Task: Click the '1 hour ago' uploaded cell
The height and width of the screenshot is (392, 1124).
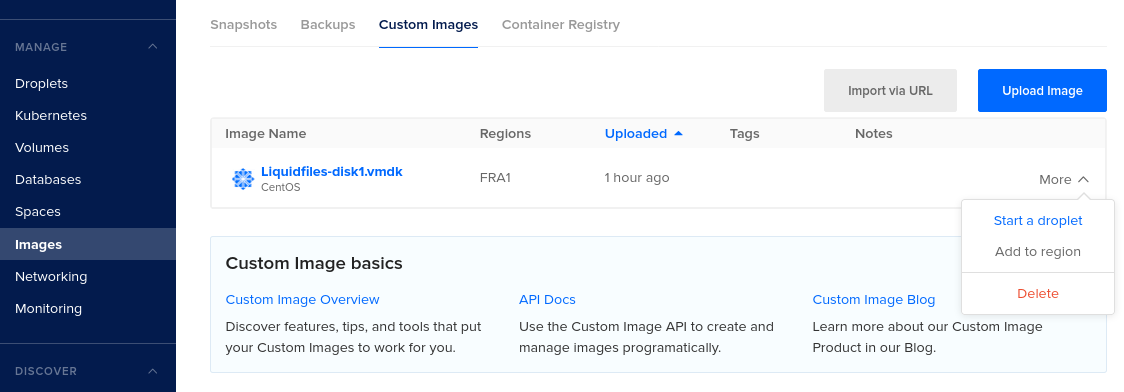Action: (637, 178)
